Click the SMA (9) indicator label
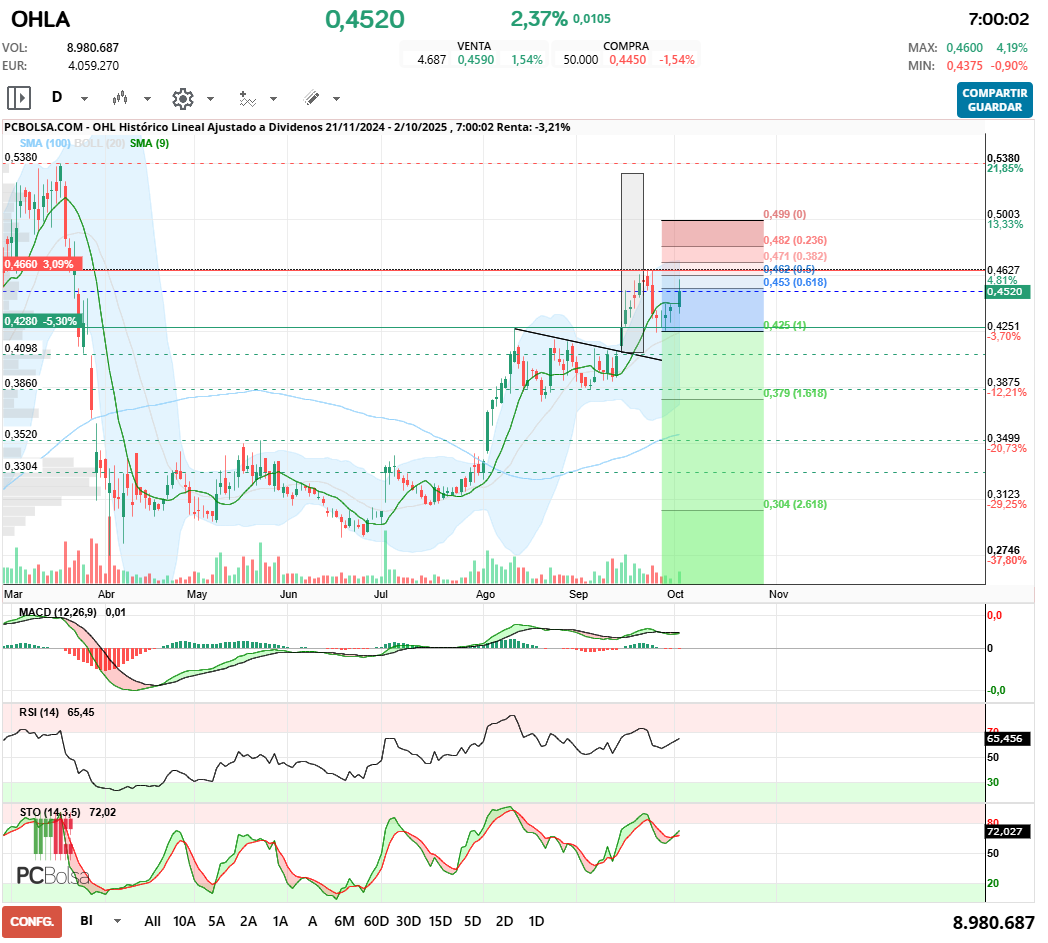The height and width of the screenshot is (943, 1048). click(x=149, y=143)
